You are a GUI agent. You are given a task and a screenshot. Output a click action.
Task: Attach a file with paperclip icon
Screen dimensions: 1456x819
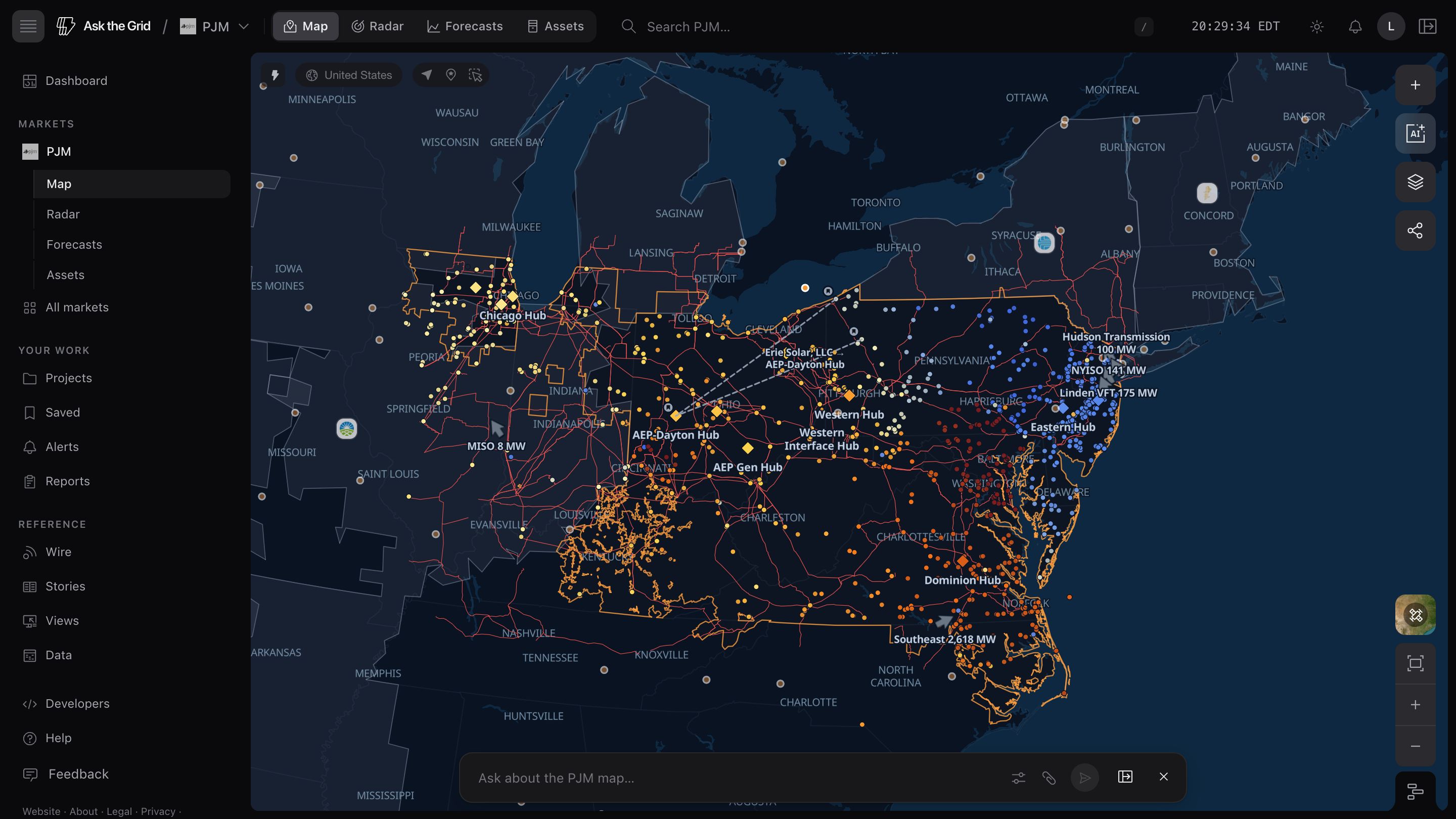point(1049,778)
